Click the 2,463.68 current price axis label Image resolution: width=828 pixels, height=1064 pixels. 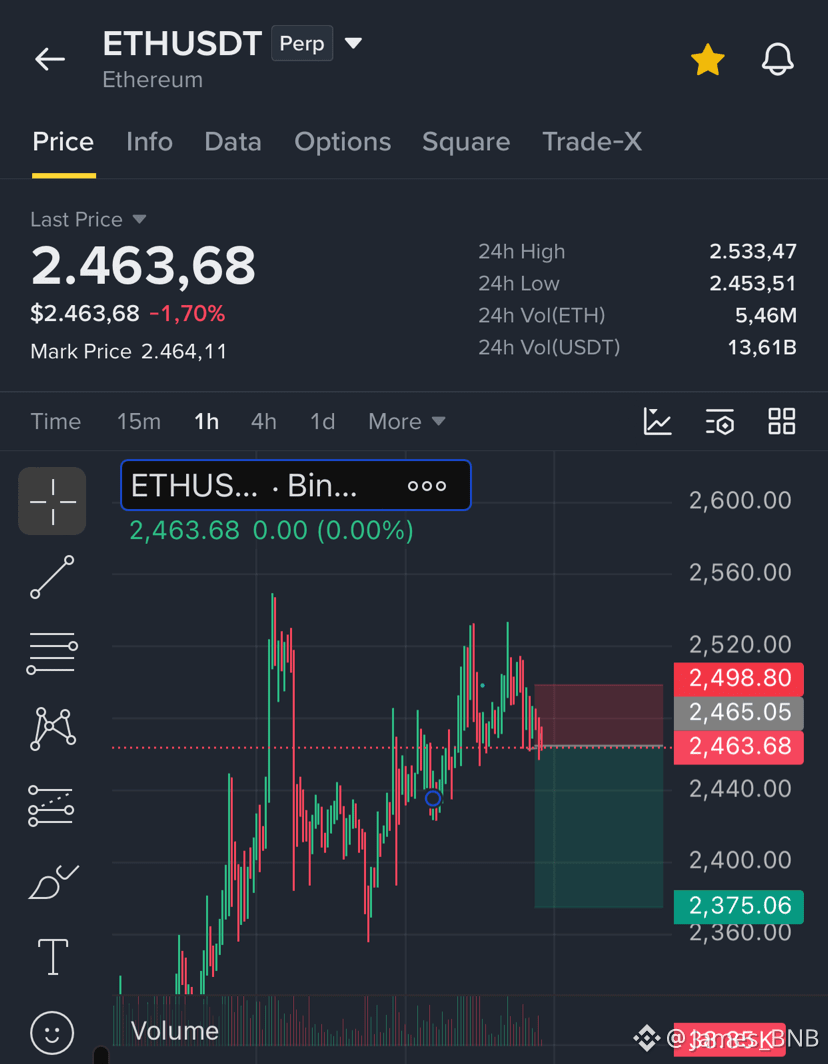pos(738,746)
